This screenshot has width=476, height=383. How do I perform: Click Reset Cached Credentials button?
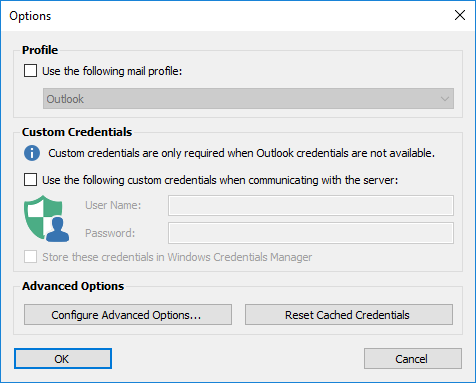(x=349, y=314)
